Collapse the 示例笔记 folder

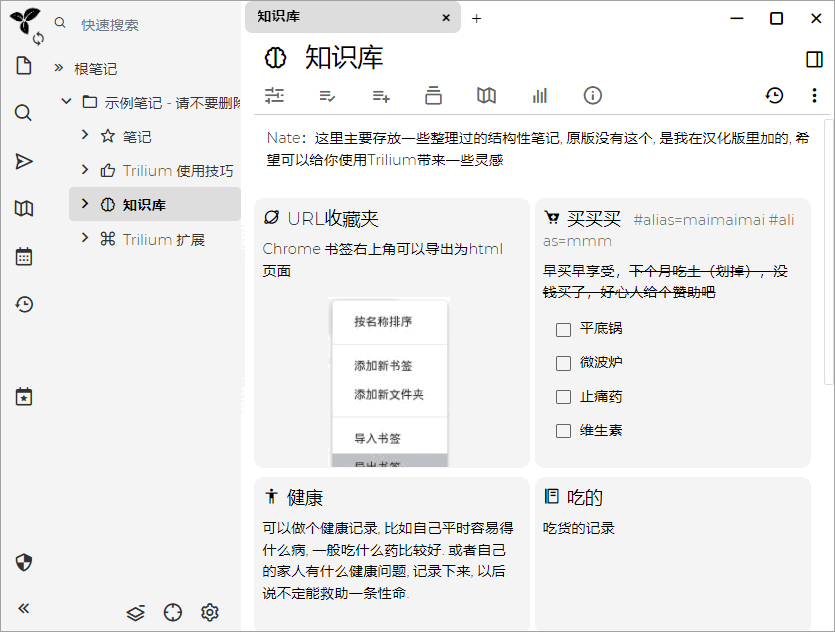(x=66, y=100)
